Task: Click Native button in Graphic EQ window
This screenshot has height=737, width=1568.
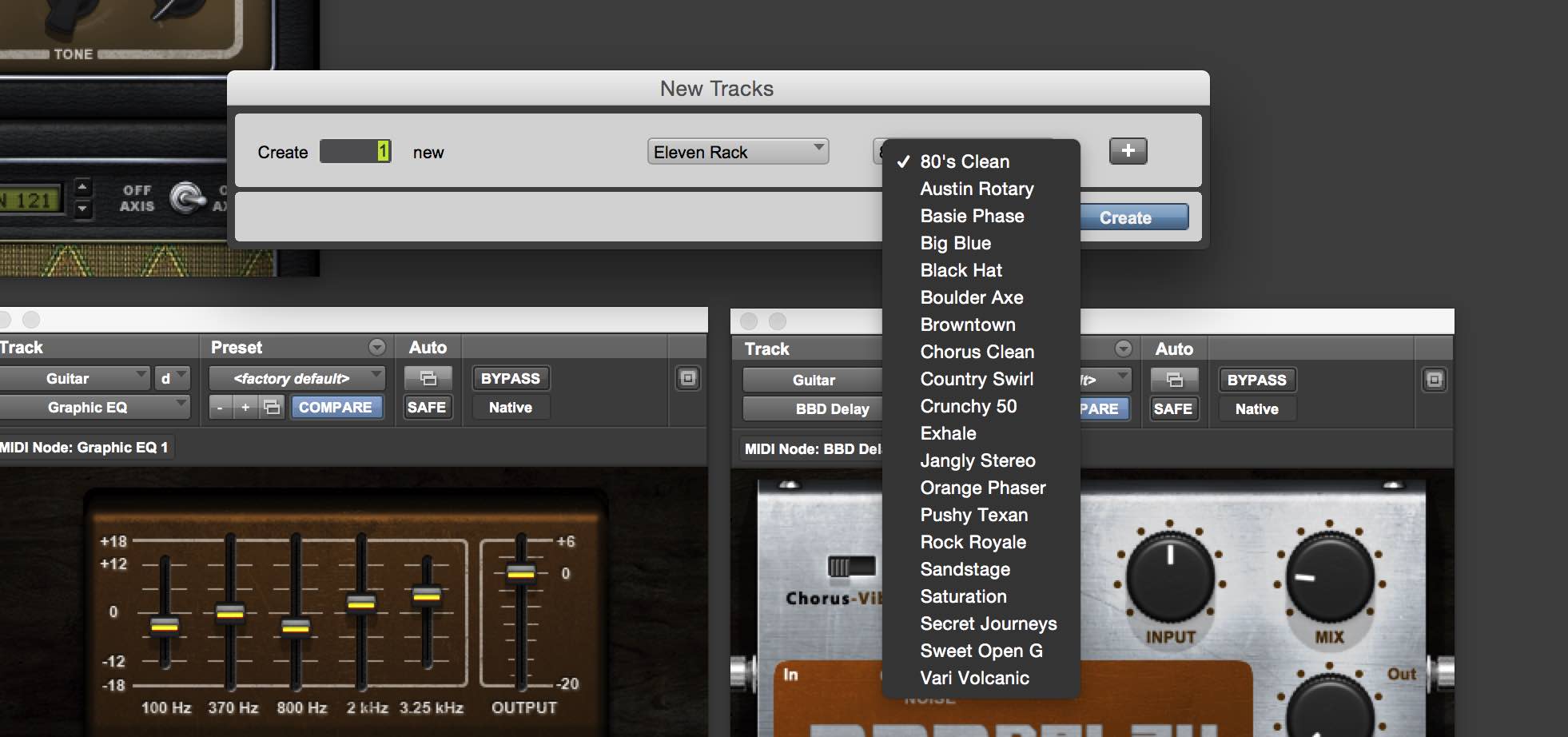Action: [510, 407]
